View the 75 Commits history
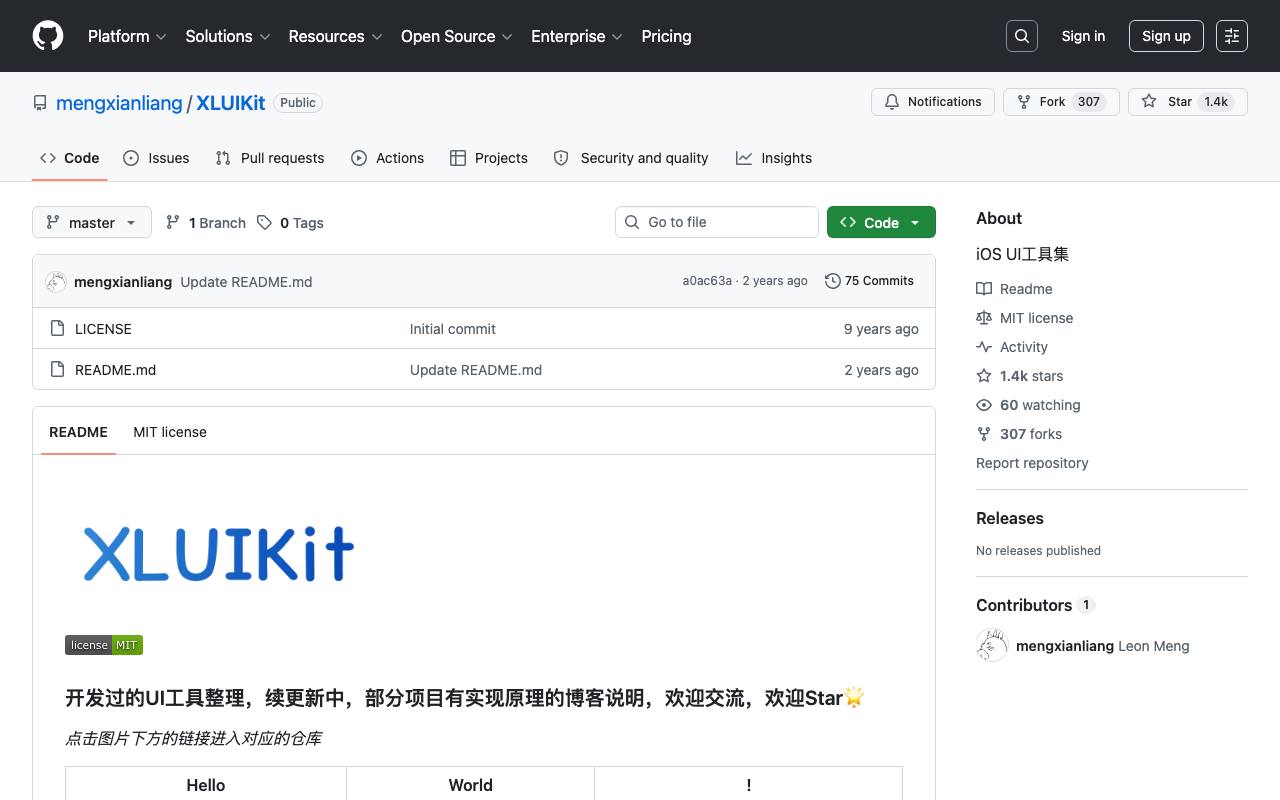This screenshot has height=800, width=1280. point(869,281)
